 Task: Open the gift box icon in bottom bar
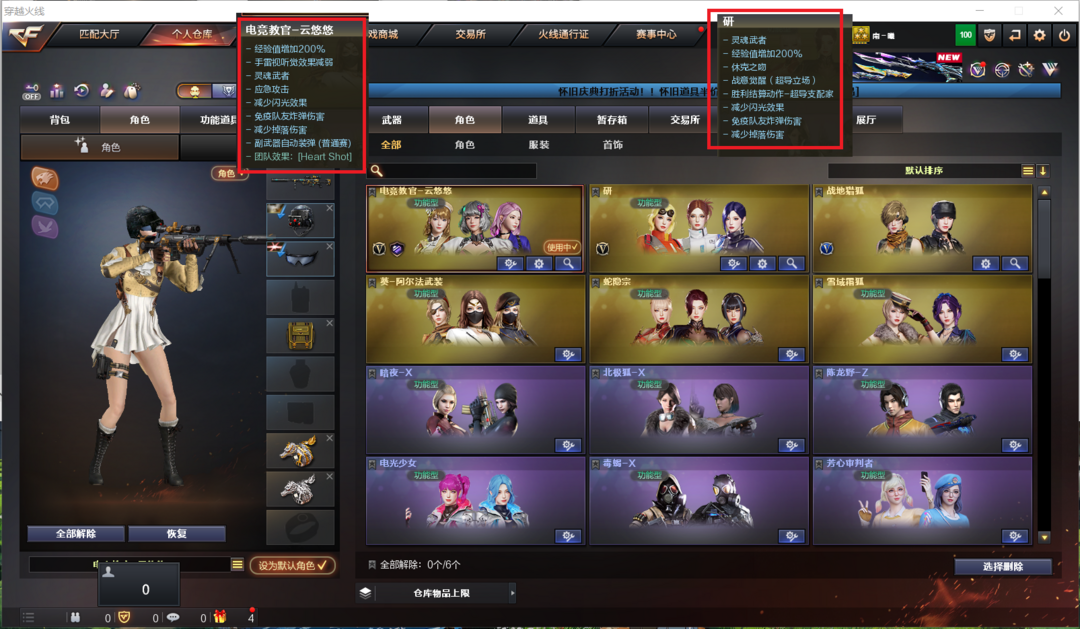click(220, 617)
